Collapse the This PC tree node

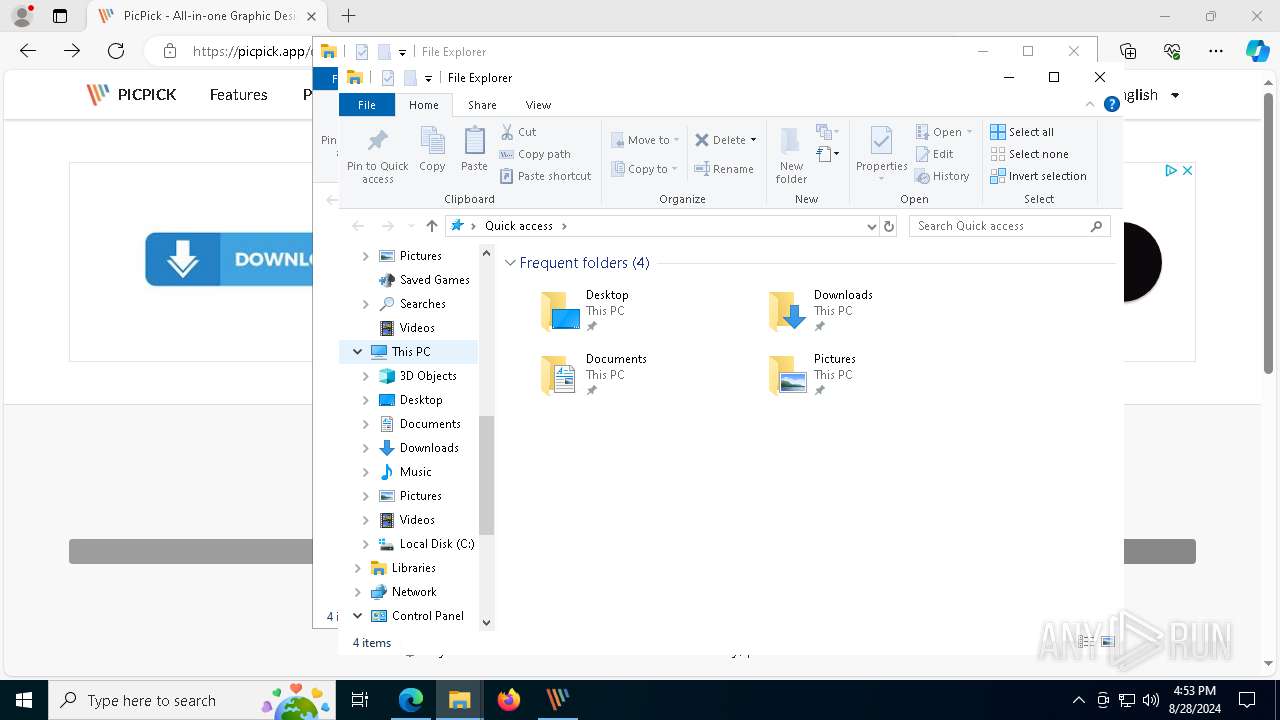[357, 352]
